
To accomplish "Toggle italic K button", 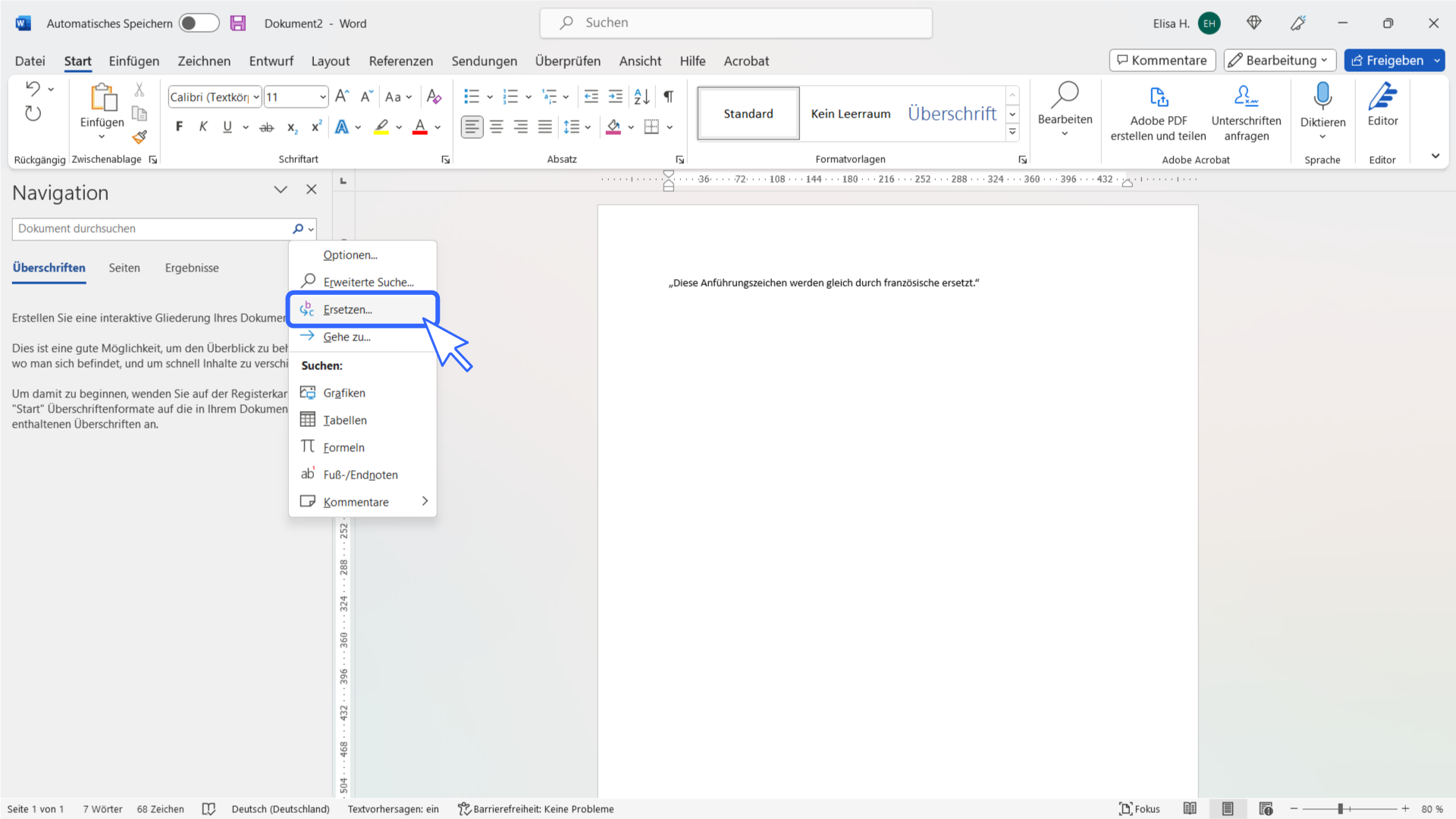I will (203, 127).
